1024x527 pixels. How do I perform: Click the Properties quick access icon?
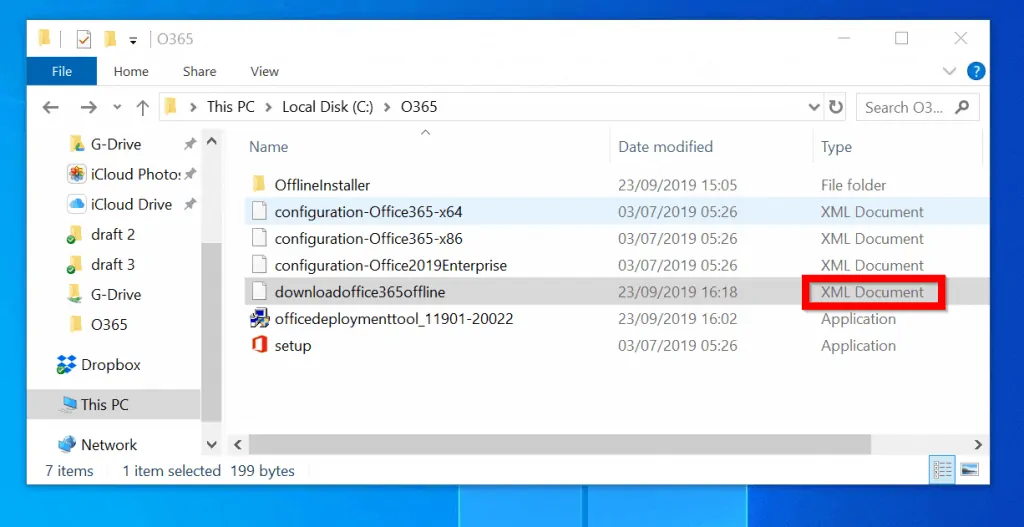[84, 40]
